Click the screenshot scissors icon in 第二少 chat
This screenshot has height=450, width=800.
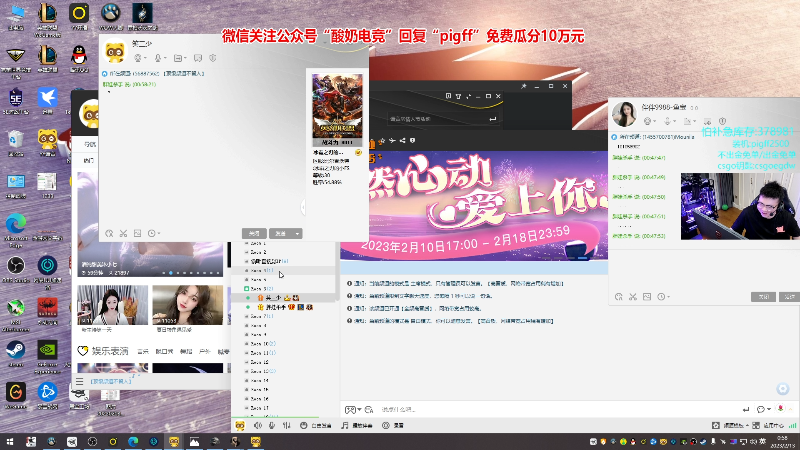[123, 233]
